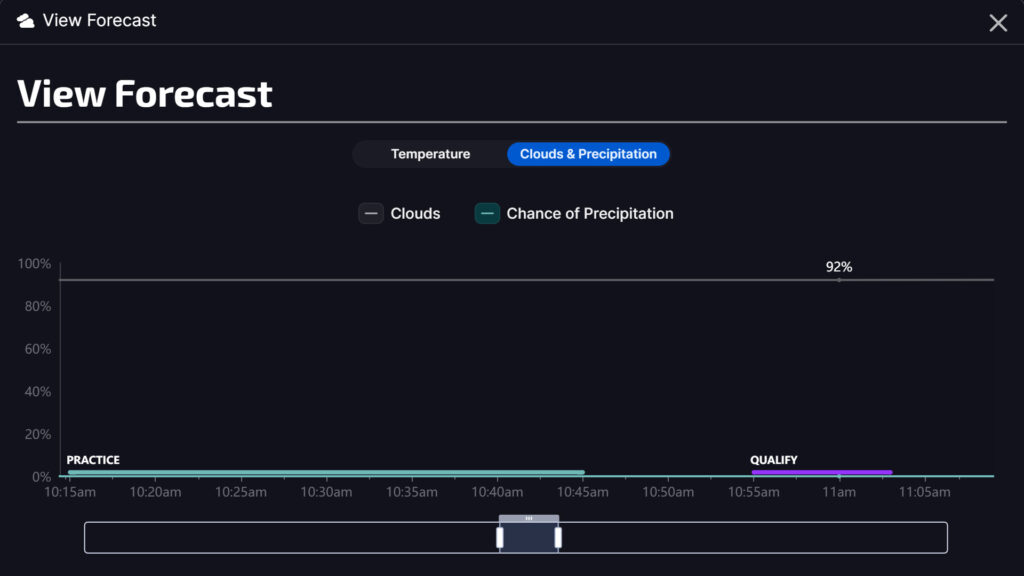This screenshot has height=576, width=1024.
Task: Click the gray Clouds legend swatch icon
Action: coord(371,213)
